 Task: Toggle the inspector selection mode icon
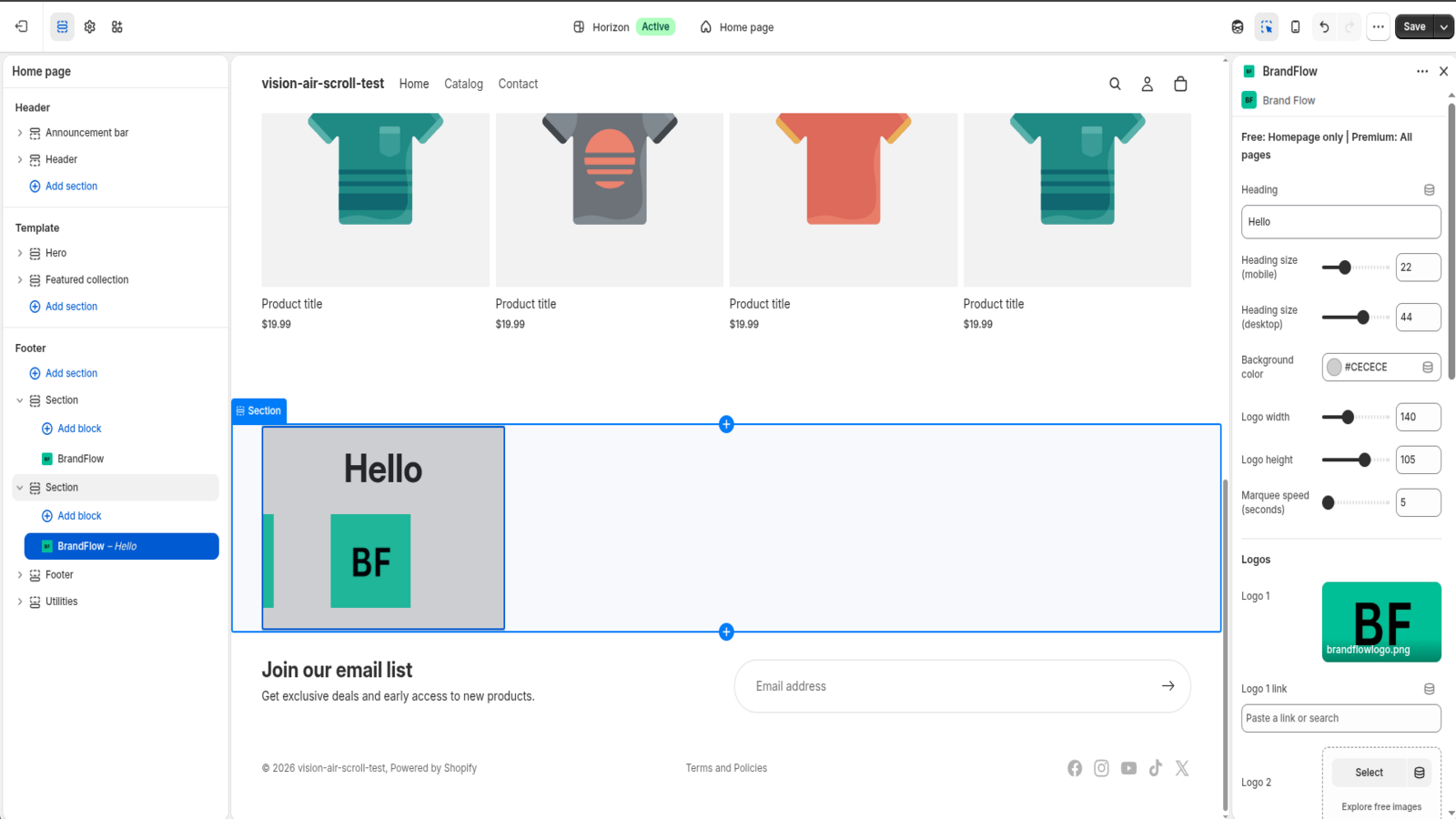[x=1266, y=27]
